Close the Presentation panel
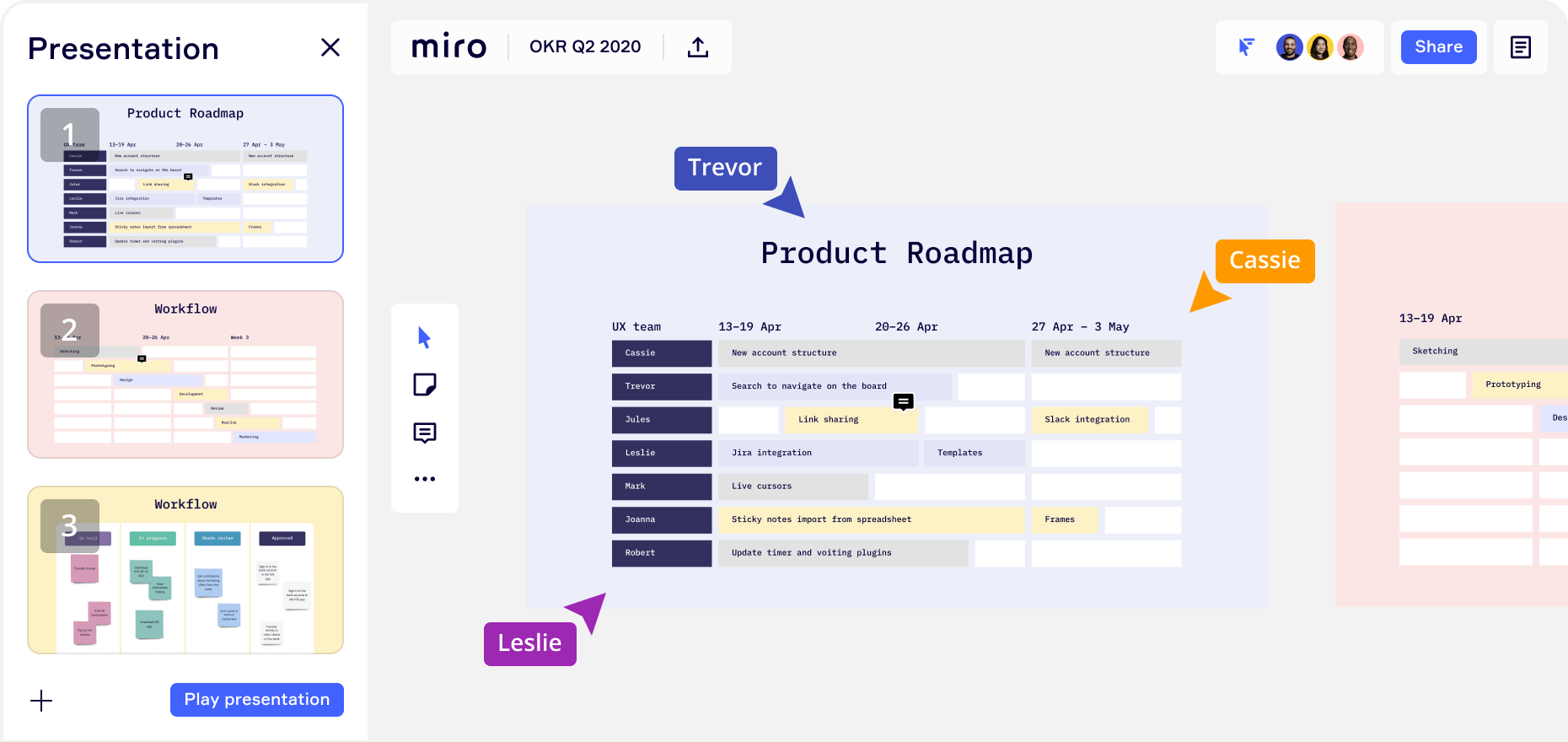 point(330,47)
